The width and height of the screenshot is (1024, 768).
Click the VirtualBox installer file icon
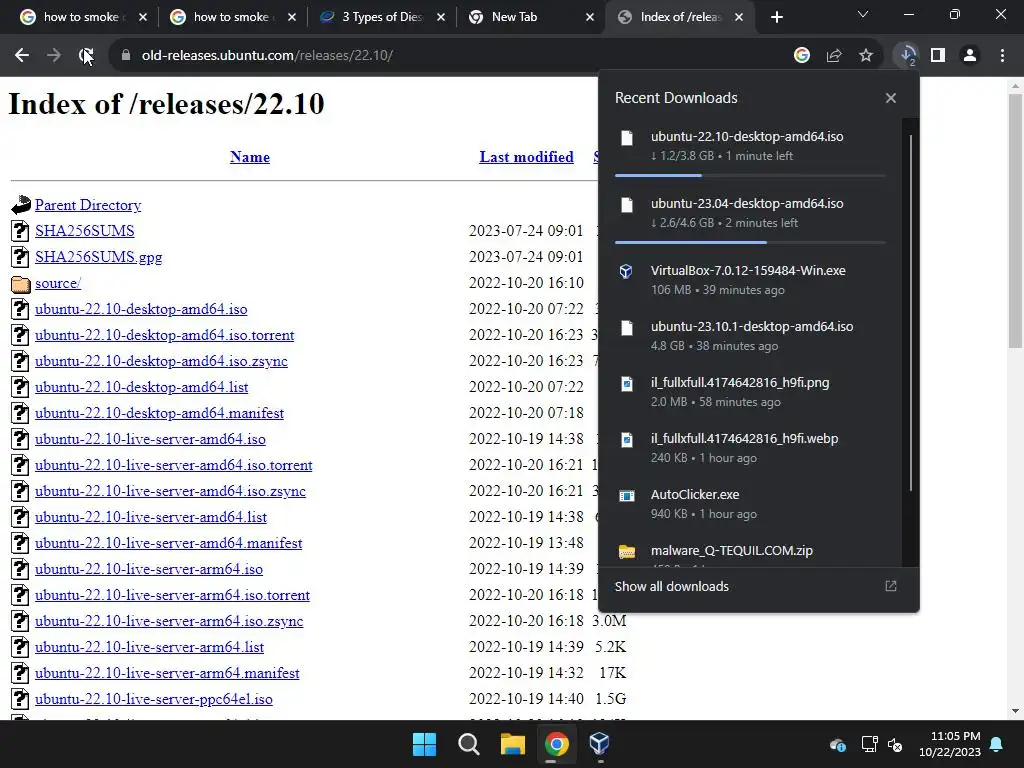[x=626, y=271]
